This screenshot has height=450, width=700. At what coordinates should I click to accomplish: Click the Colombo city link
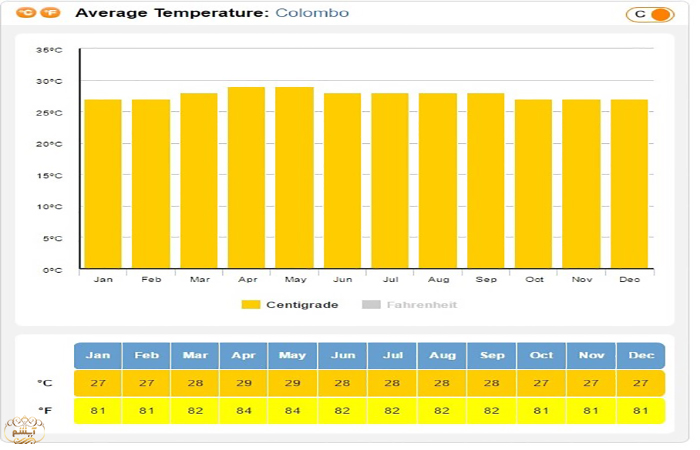[312, 14]
